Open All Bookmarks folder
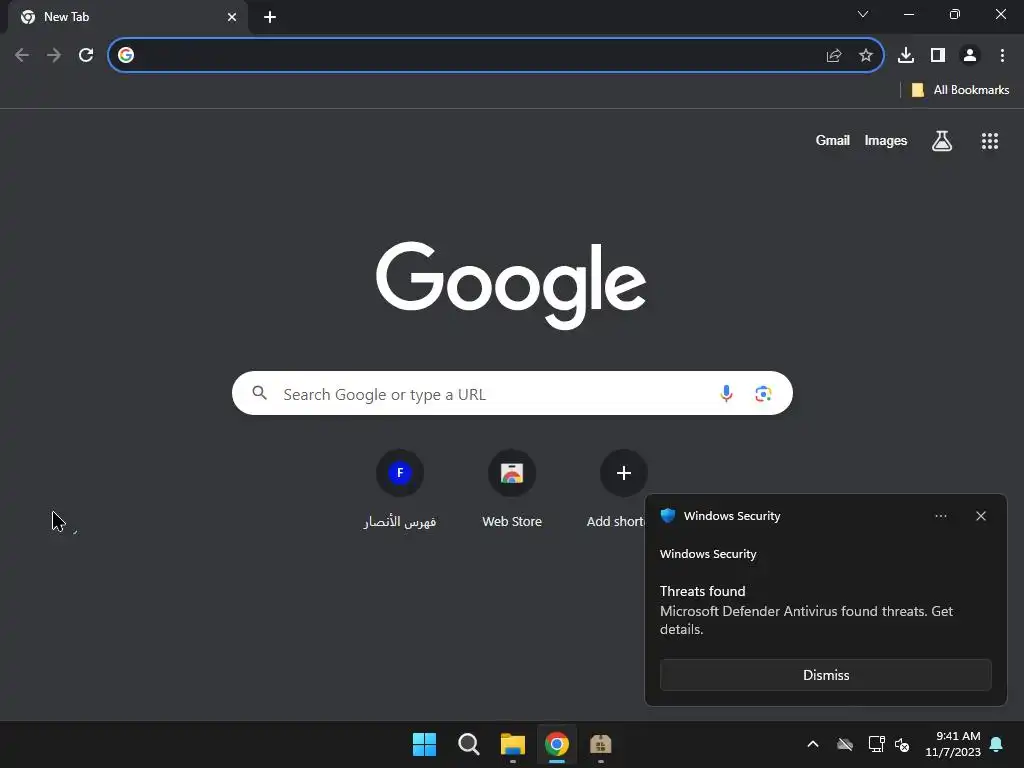The height and width of the screenshot is (768, 1024). [960, 90]
